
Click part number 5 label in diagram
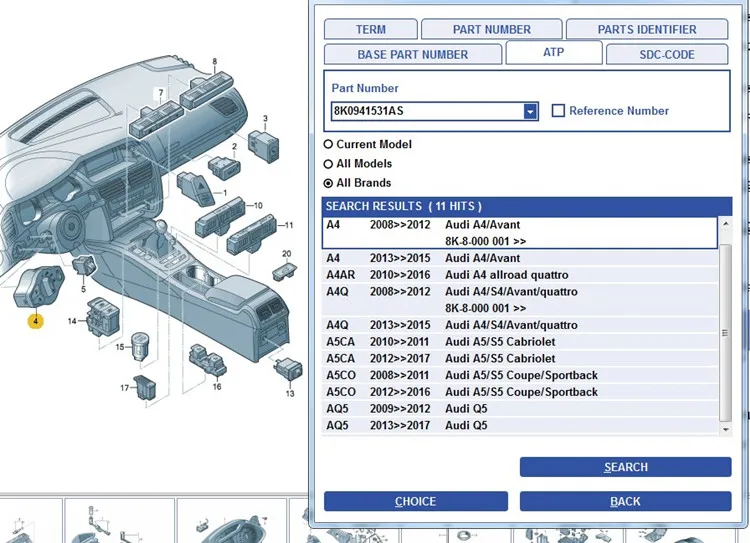83,289
